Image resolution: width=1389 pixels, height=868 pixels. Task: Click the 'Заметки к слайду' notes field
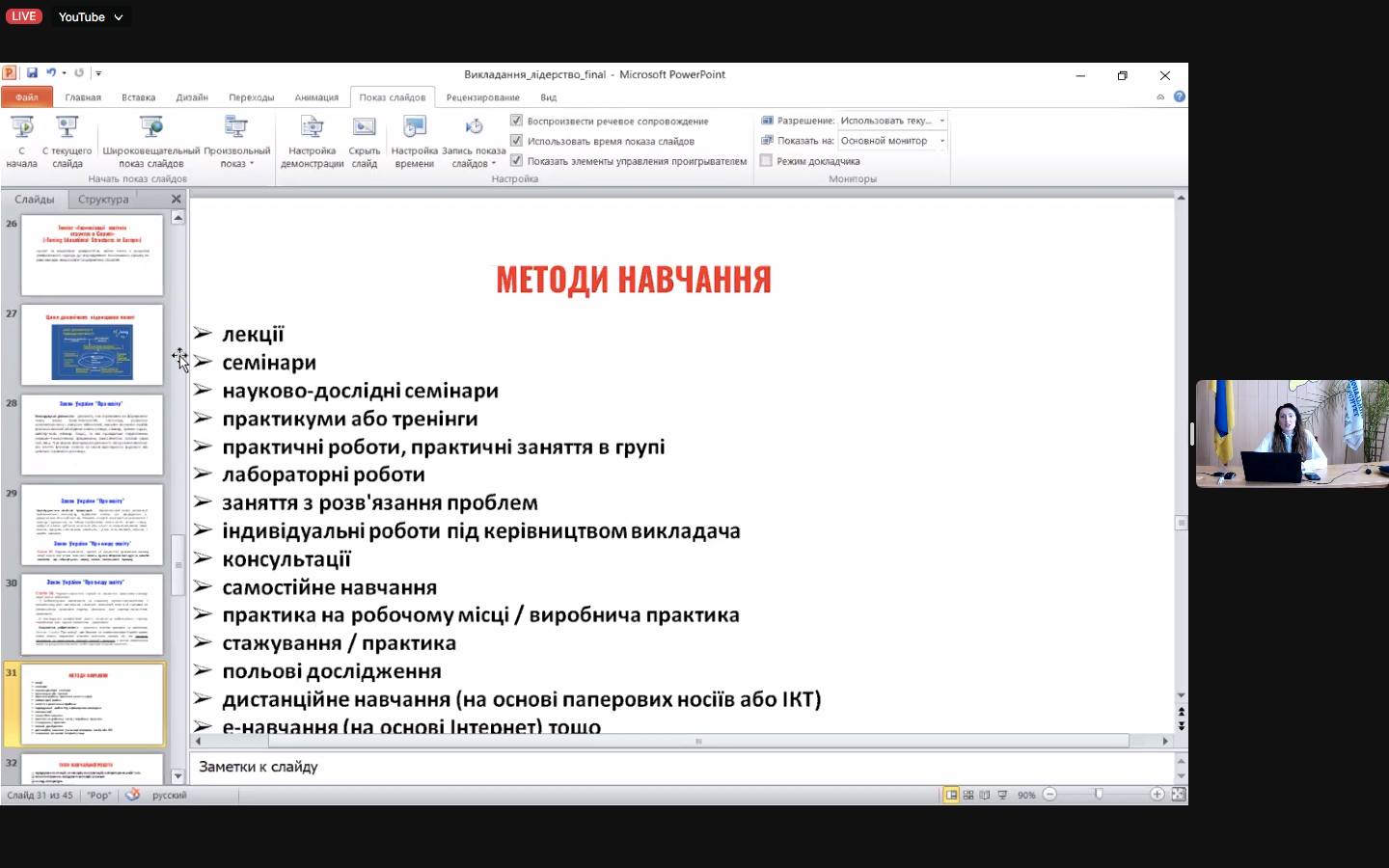(675, 767)
